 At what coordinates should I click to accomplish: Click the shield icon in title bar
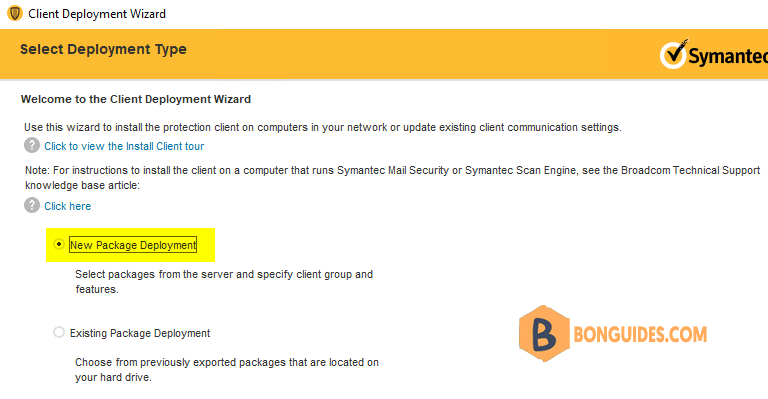(15, 13)
